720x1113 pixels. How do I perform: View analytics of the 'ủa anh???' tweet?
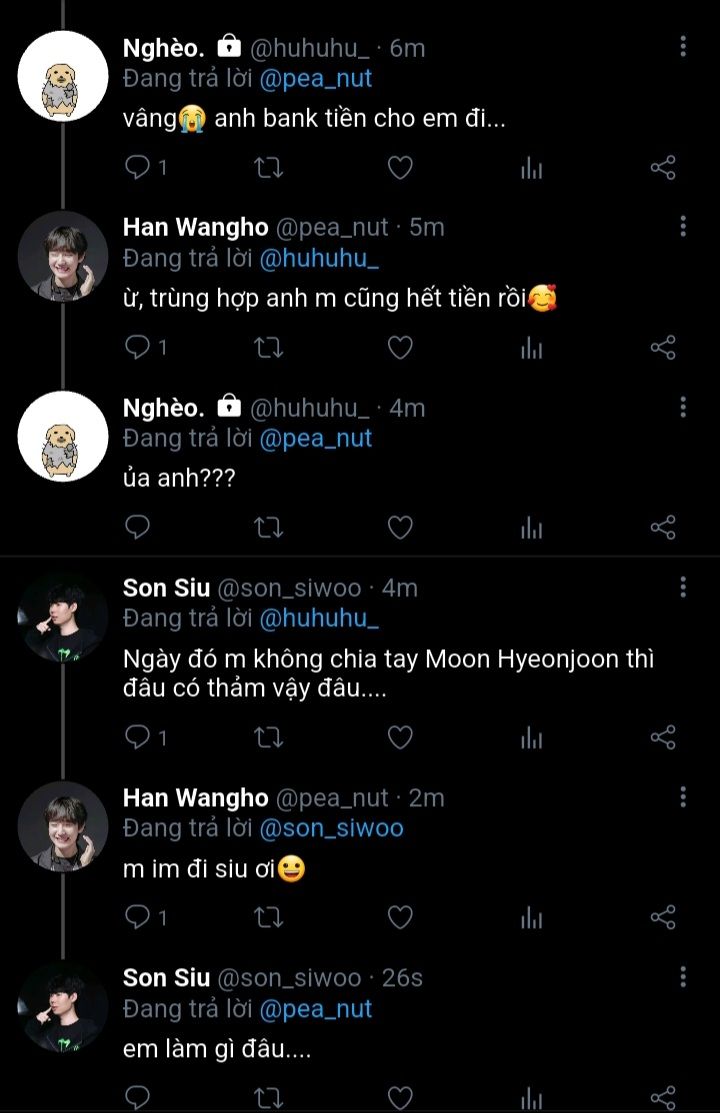click(531, 527)
